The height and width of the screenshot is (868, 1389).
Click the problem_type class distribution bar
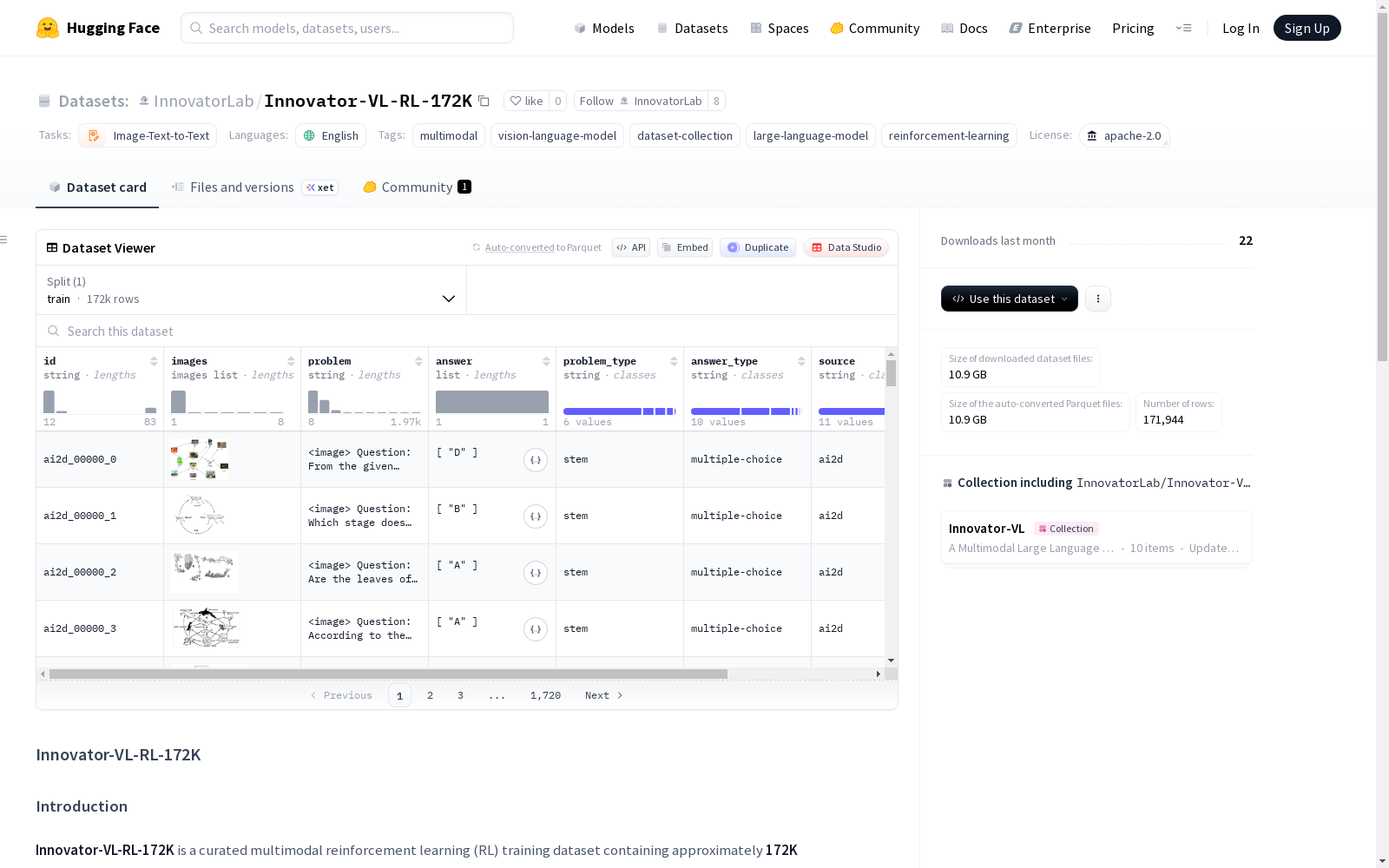620,411
